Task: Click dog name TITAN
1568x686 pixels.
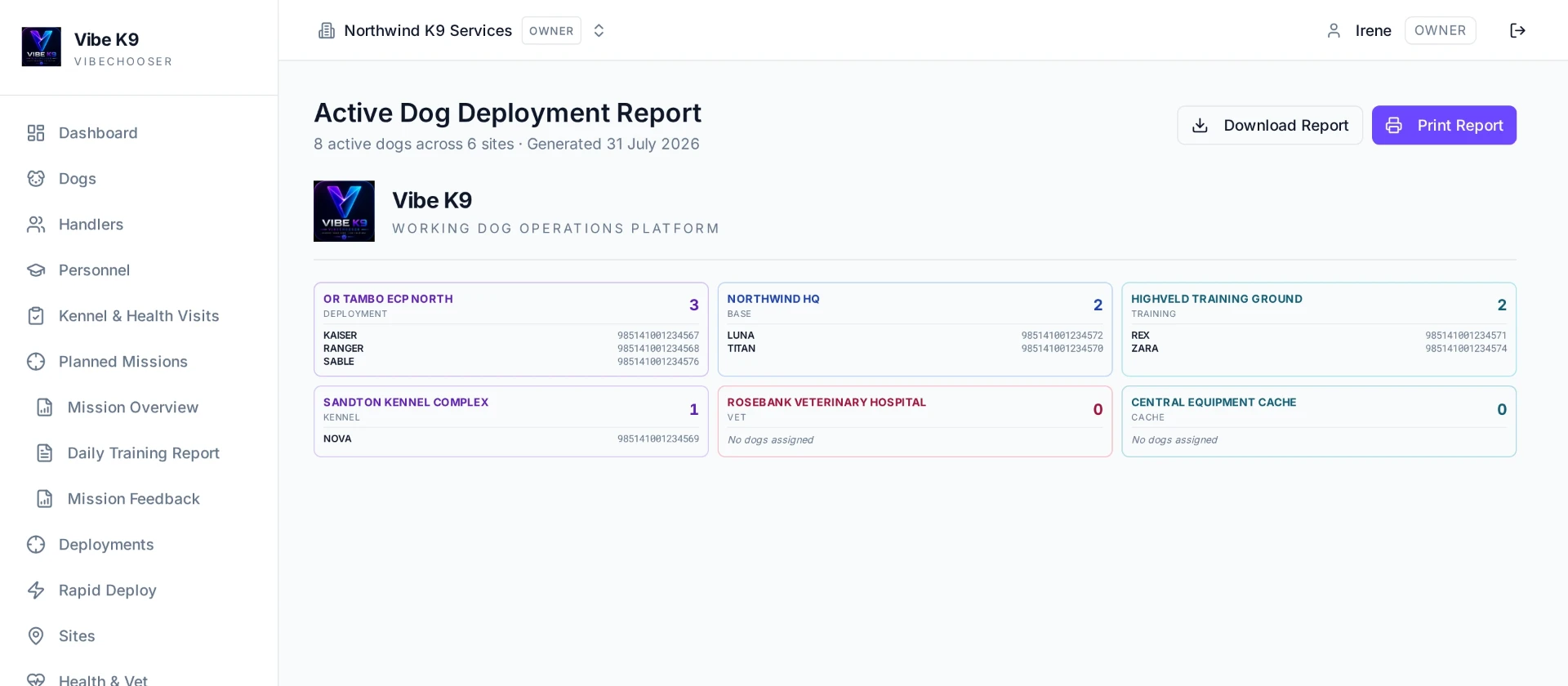Action: (742, 349)
